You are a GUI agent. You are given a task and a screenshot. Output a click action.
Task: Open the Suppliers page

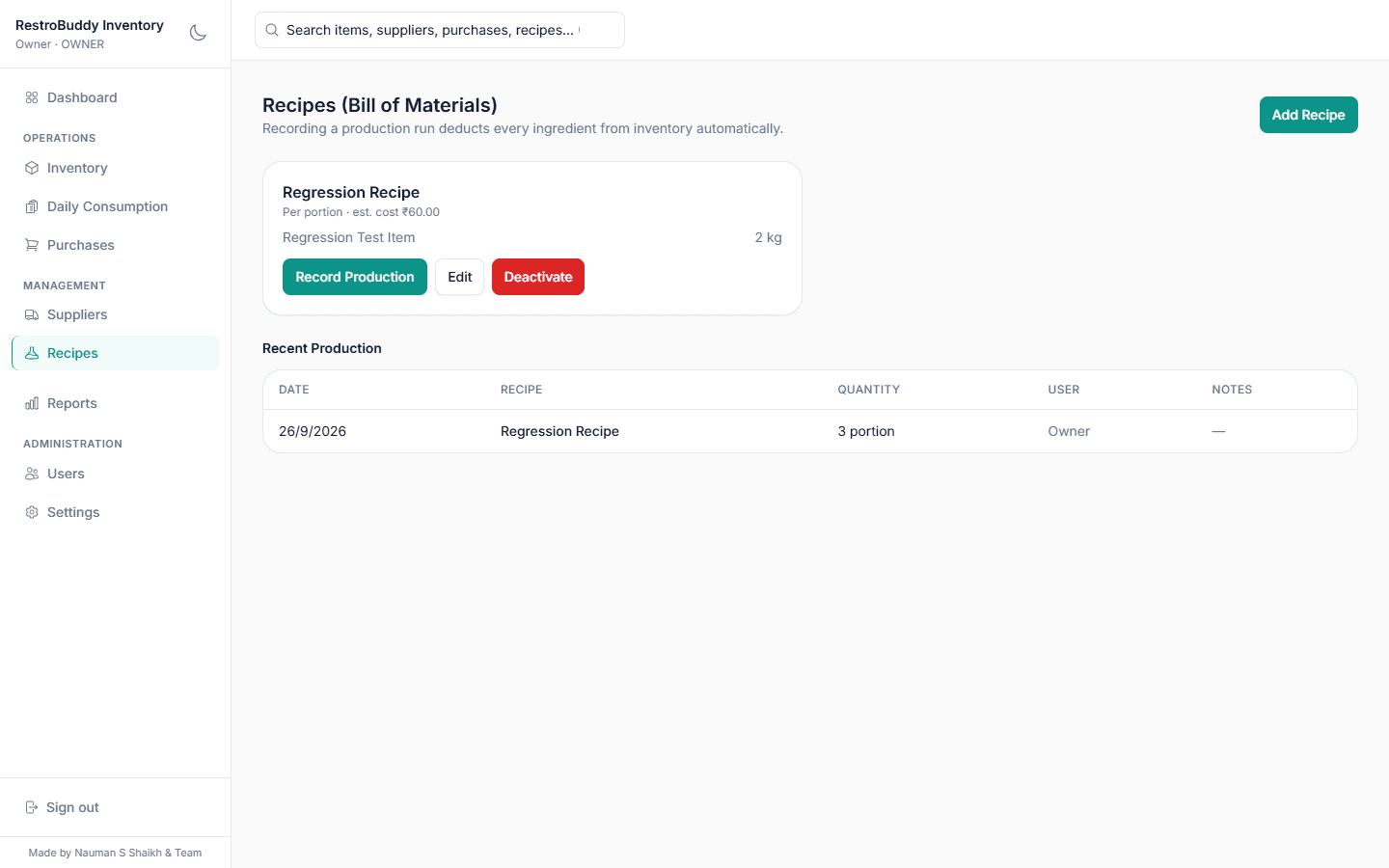pyautogui.click(x=115, y=314)
